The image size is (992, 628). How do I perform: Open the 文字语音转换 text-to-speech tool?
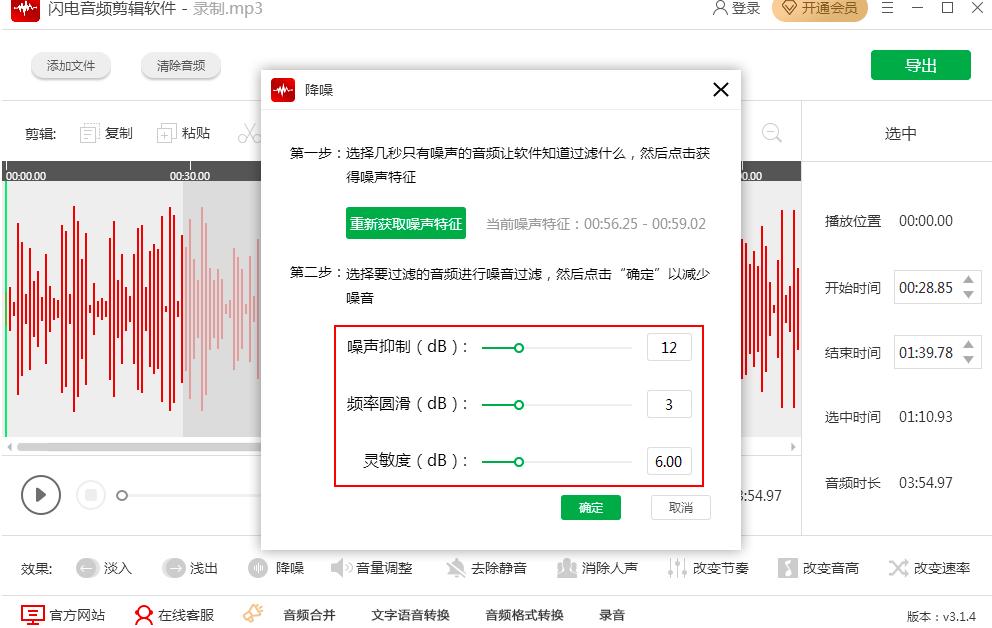pos(410,615)
